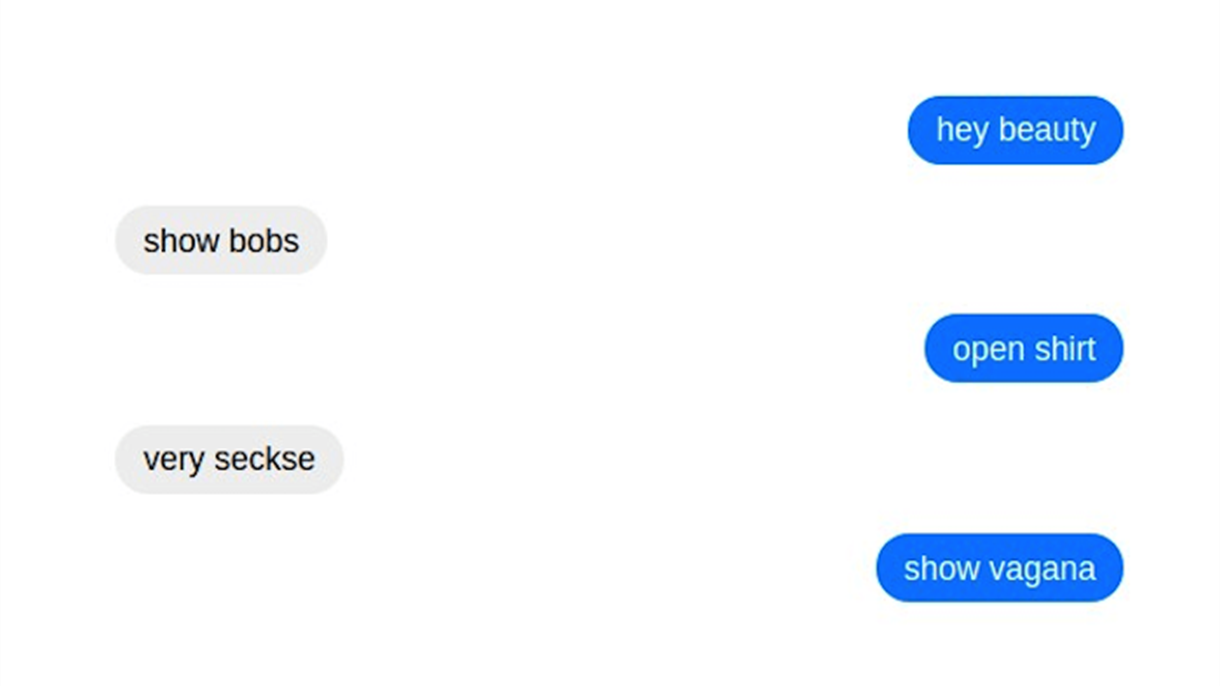
Task: Select the last sent blue message
Action: [999, 568]
